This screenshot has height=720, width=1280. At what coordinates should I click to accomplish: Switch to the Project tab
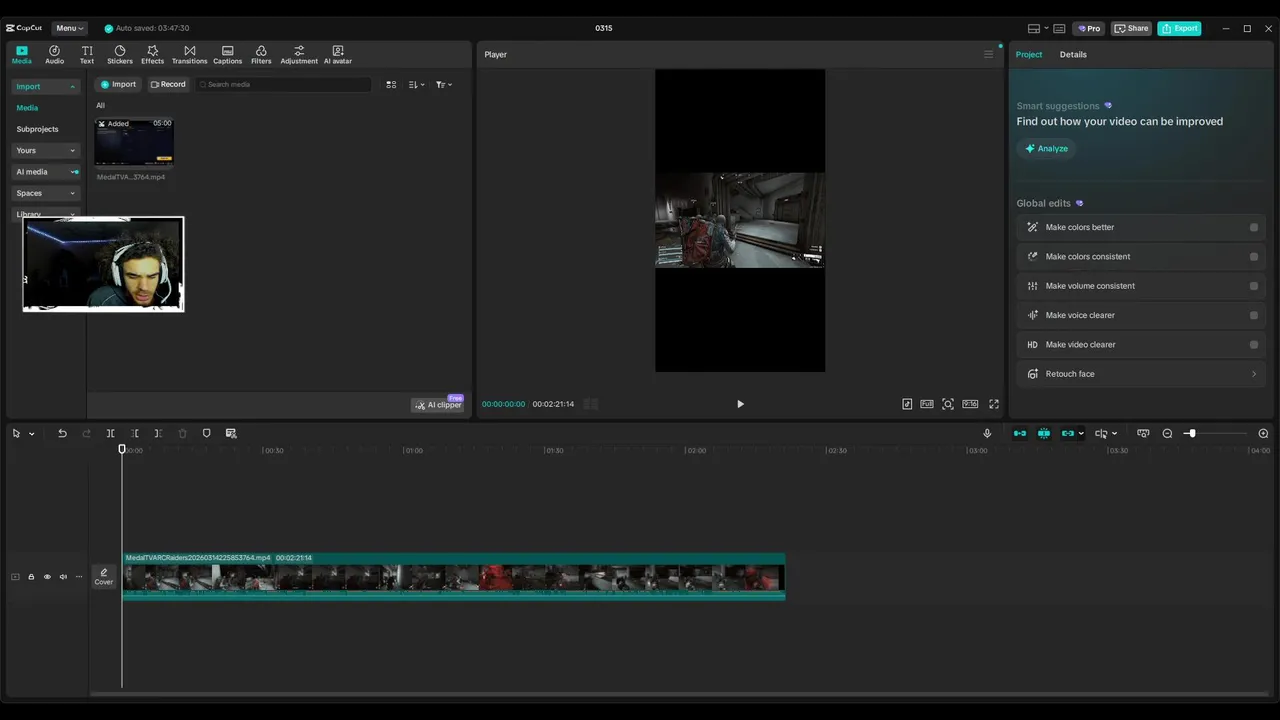click(x=1029, y=54)
